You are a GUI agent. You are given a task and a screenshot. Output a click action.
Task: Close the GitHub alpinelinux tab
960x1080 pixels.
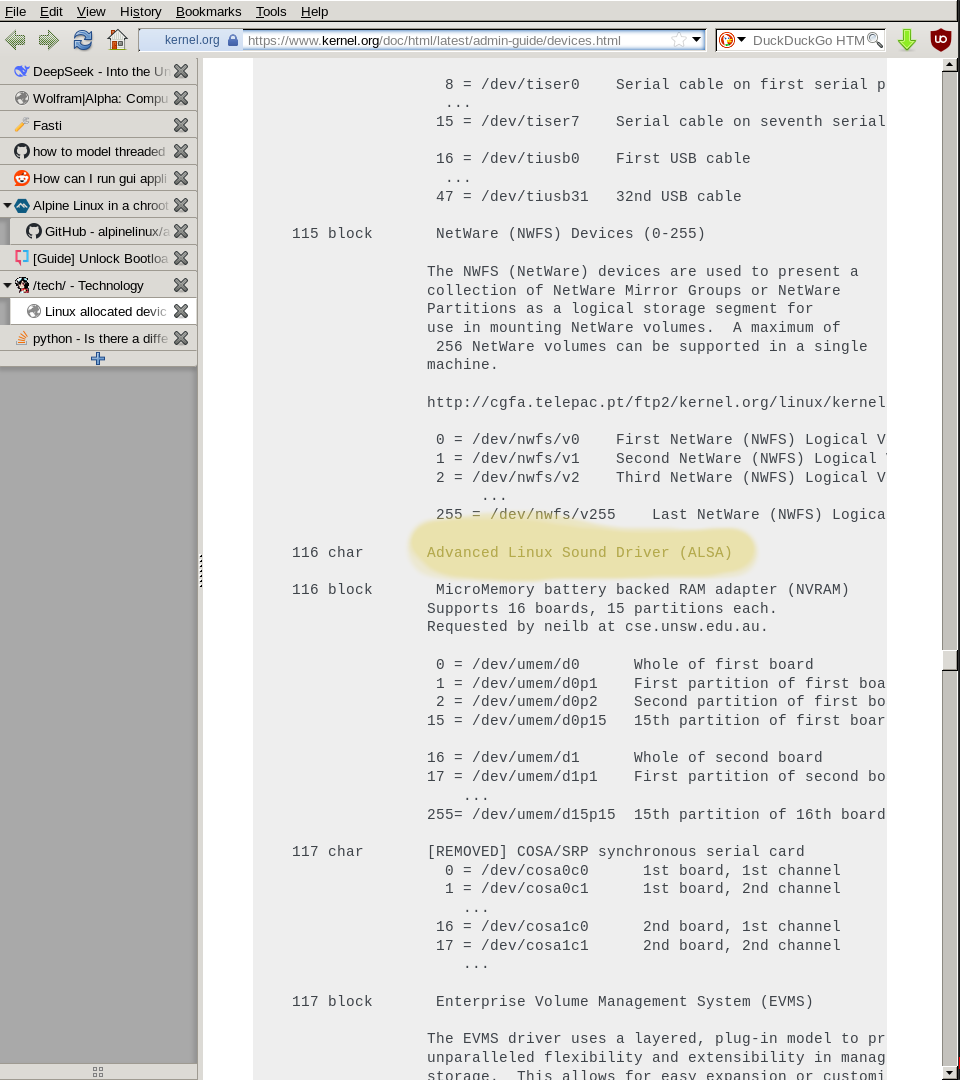pyautogui.click(x=181, y=231)
